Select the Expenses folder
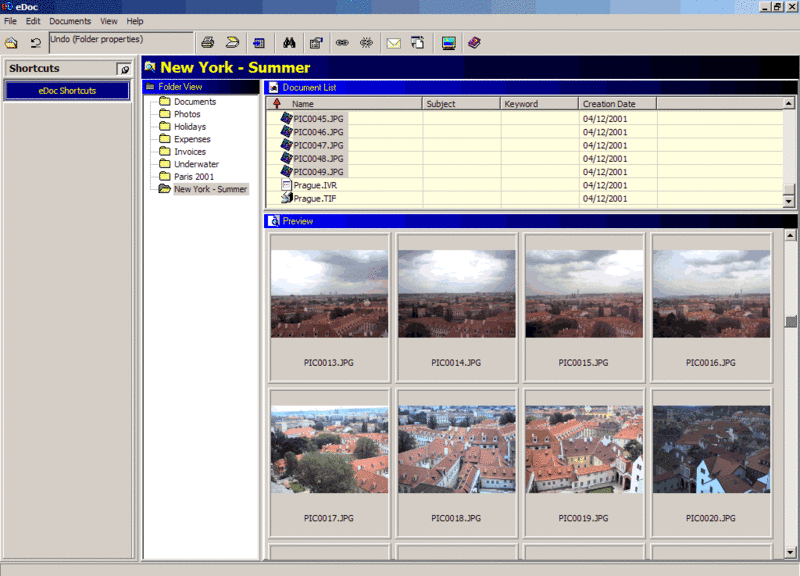This screenshot has width=800, height=576. [x=192, y=139]
